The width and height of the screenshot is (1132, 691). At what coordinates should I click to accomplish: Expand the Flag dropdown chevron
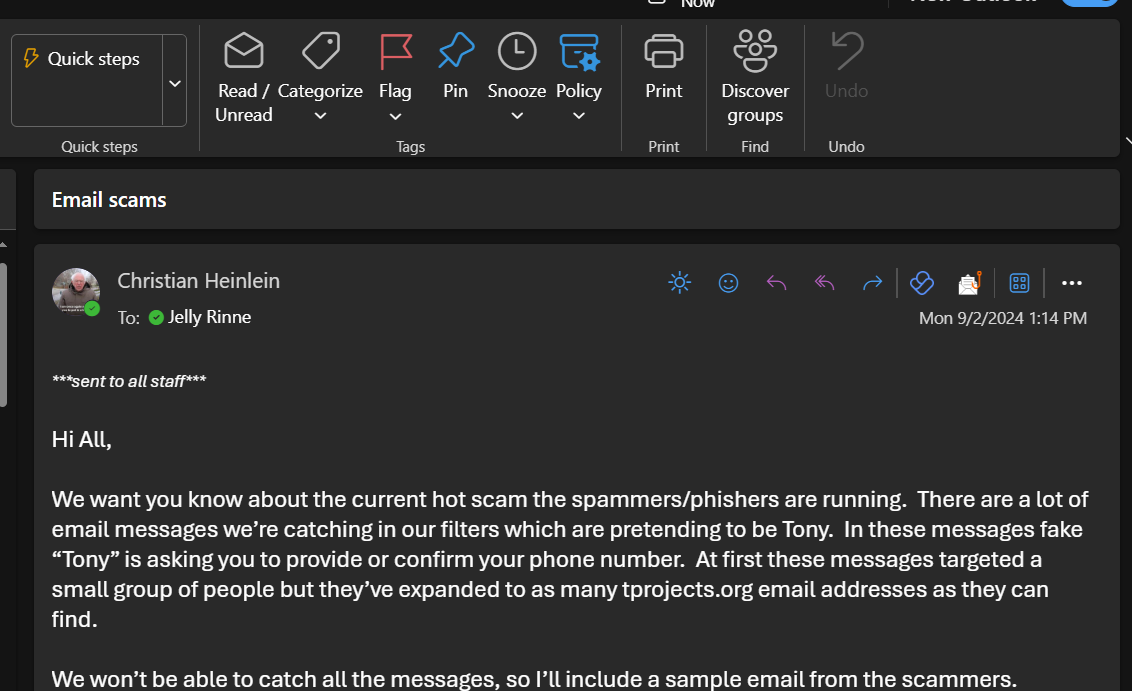tap(395, 116)
